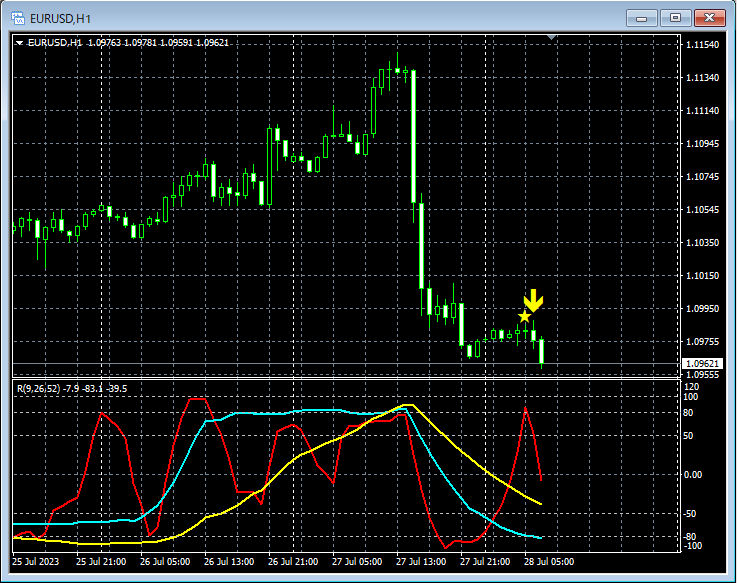Click the 1.10350 price scale label
Image resolution: width=738 pixels, height=583 pixels.
pos(703,242)
